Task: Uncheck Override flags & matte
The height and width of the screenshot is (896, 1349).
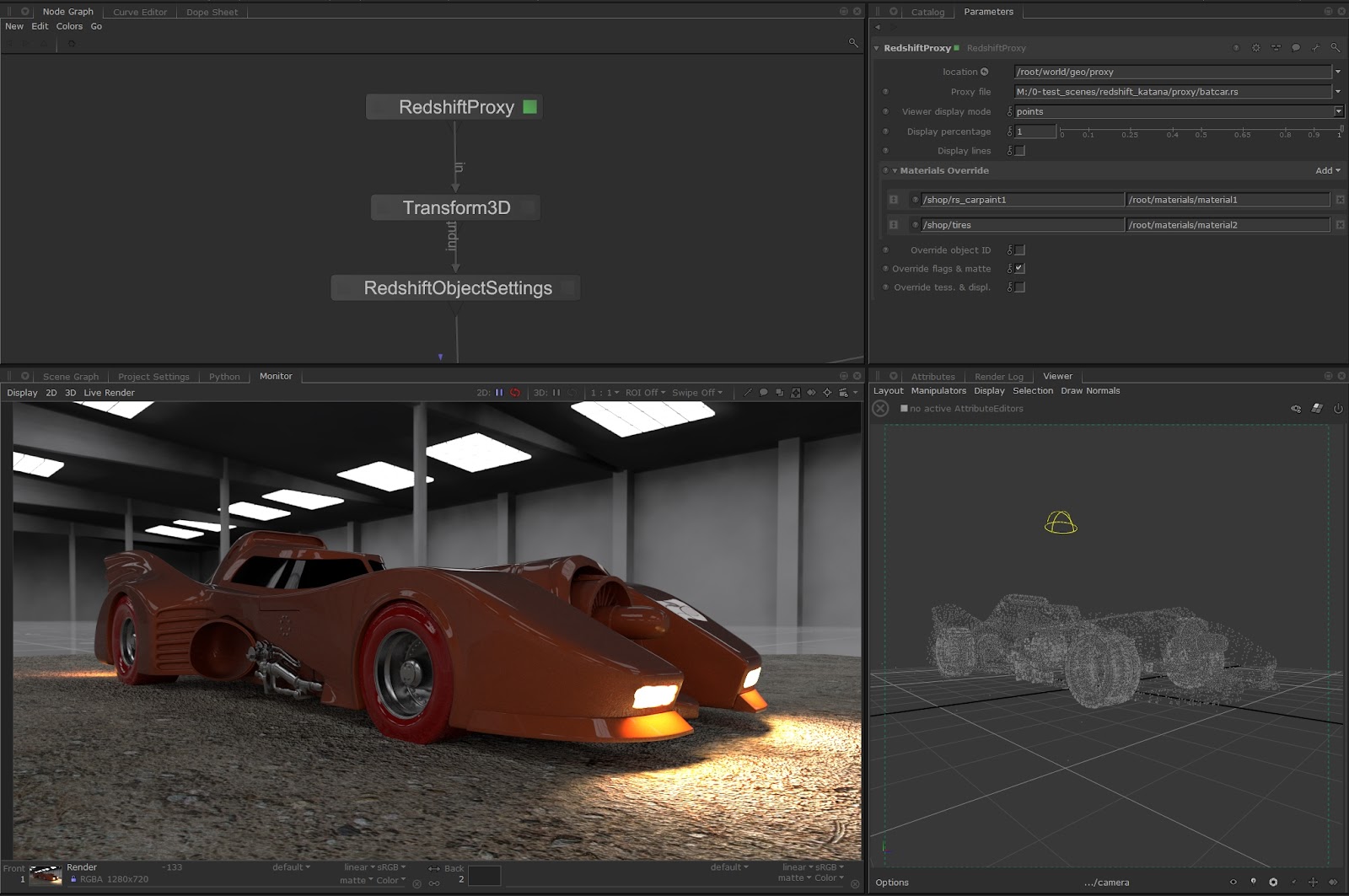Action: [x=1020, y=268]
